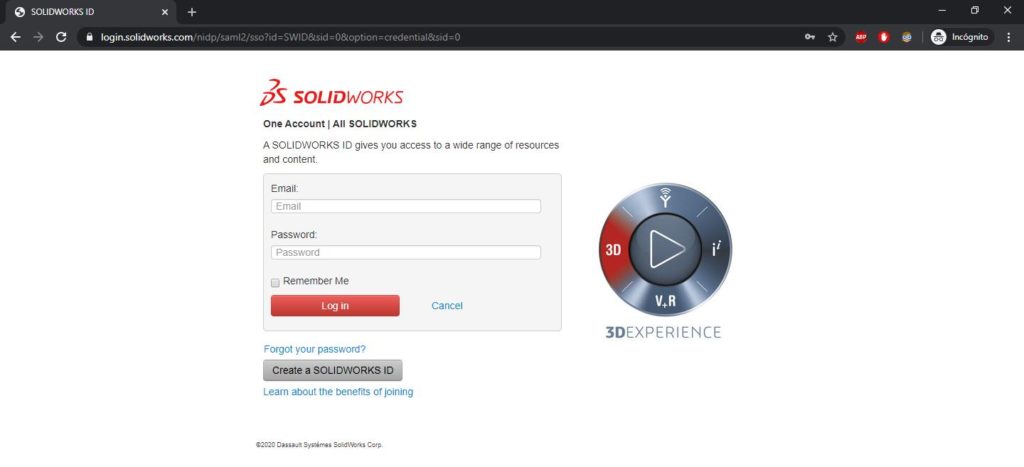Click the i compass quadrant
The width and height of the screenshot is (1024, 467).
[716, 249]
